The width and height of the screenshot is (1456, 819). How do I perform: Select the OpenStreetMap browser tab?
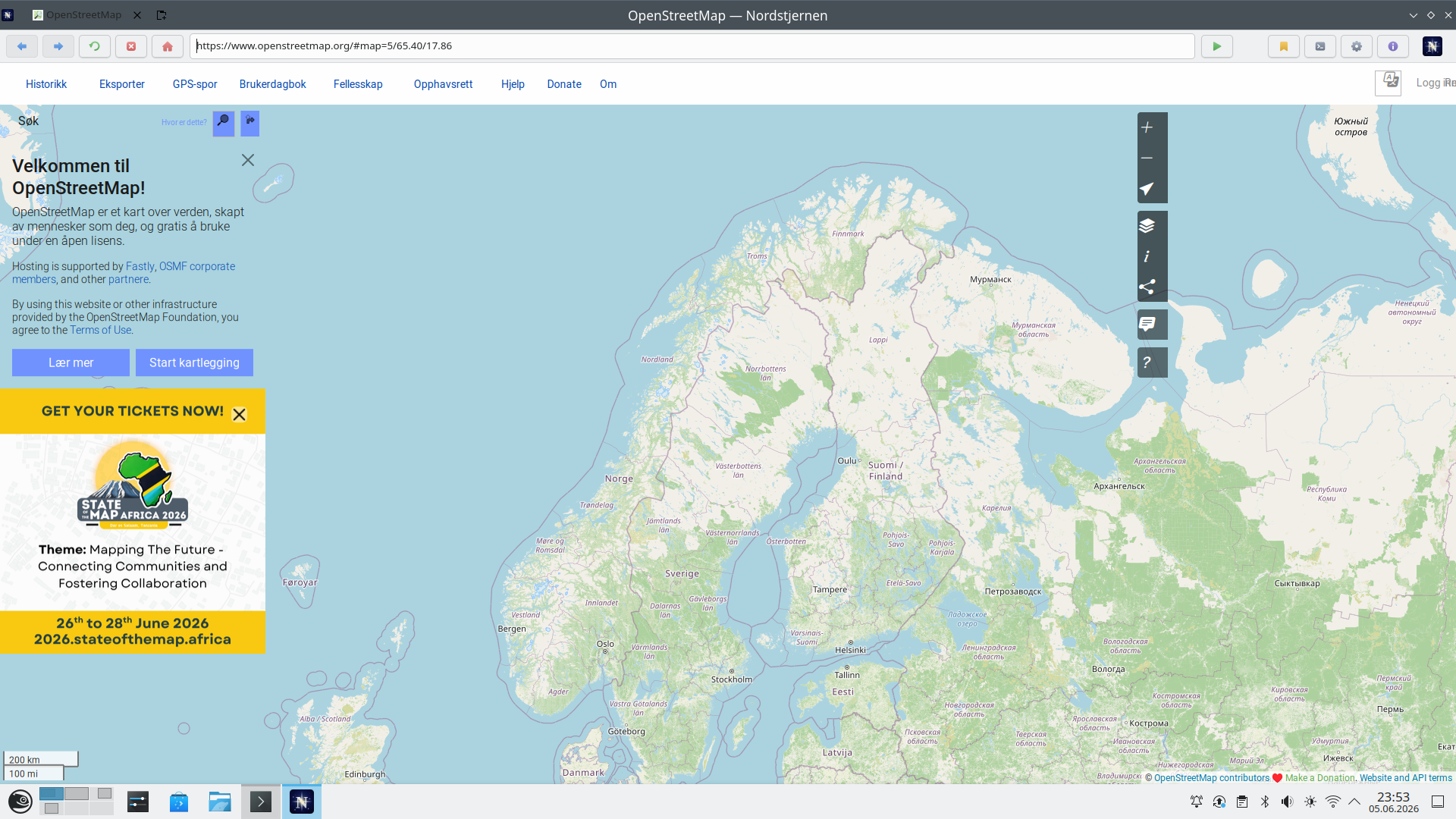click(83, 14)
